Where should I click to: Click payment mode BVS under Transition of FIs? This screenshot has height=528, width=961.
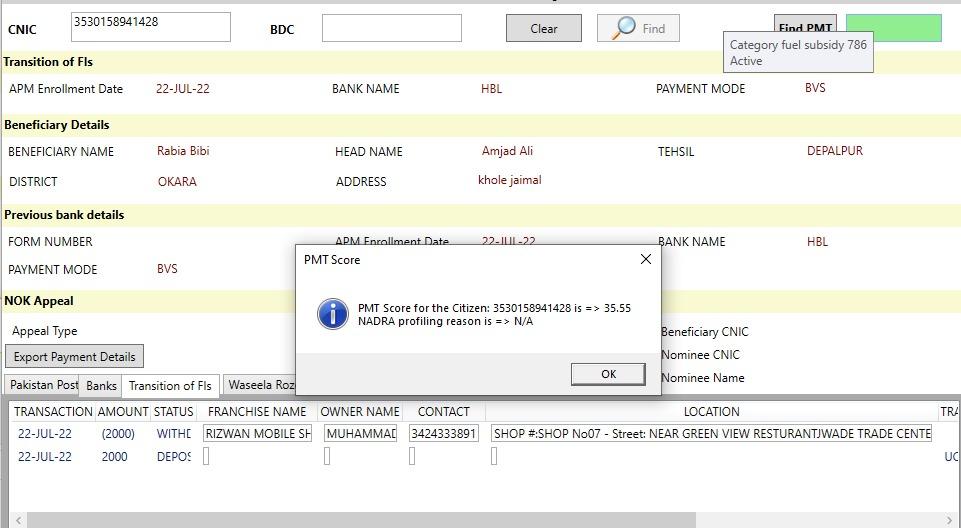(x=815, y=88)
